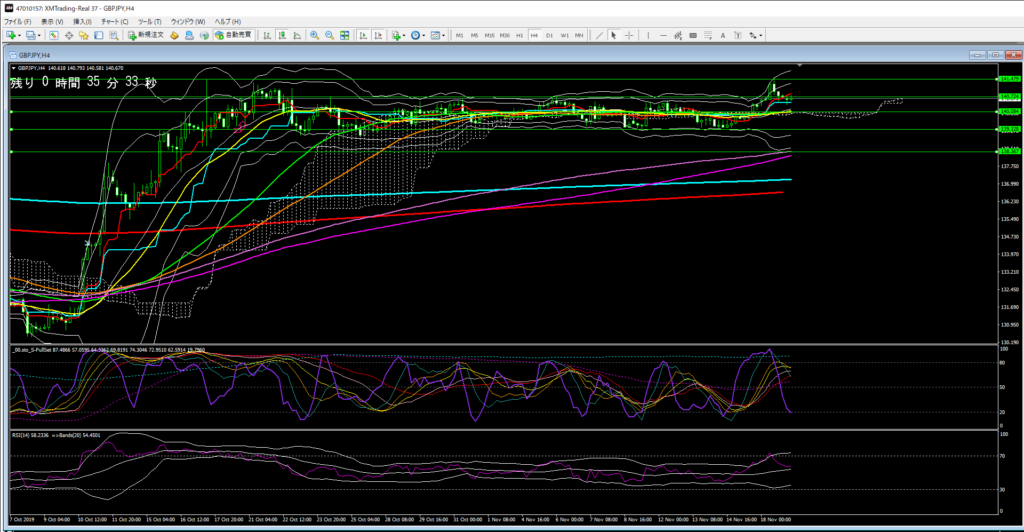Expand the indicators list dropdown arrow
The height and width of the screenshot is (532, 1024).
point(404,35)
